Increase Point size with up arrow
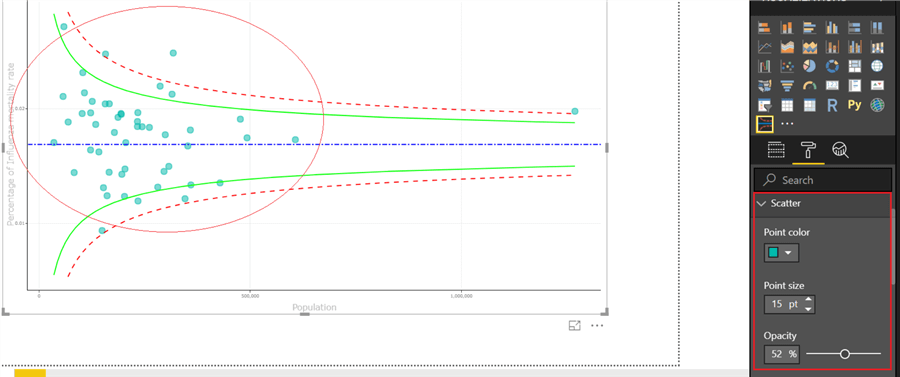900x377 pixels. [x=809, y=300]
